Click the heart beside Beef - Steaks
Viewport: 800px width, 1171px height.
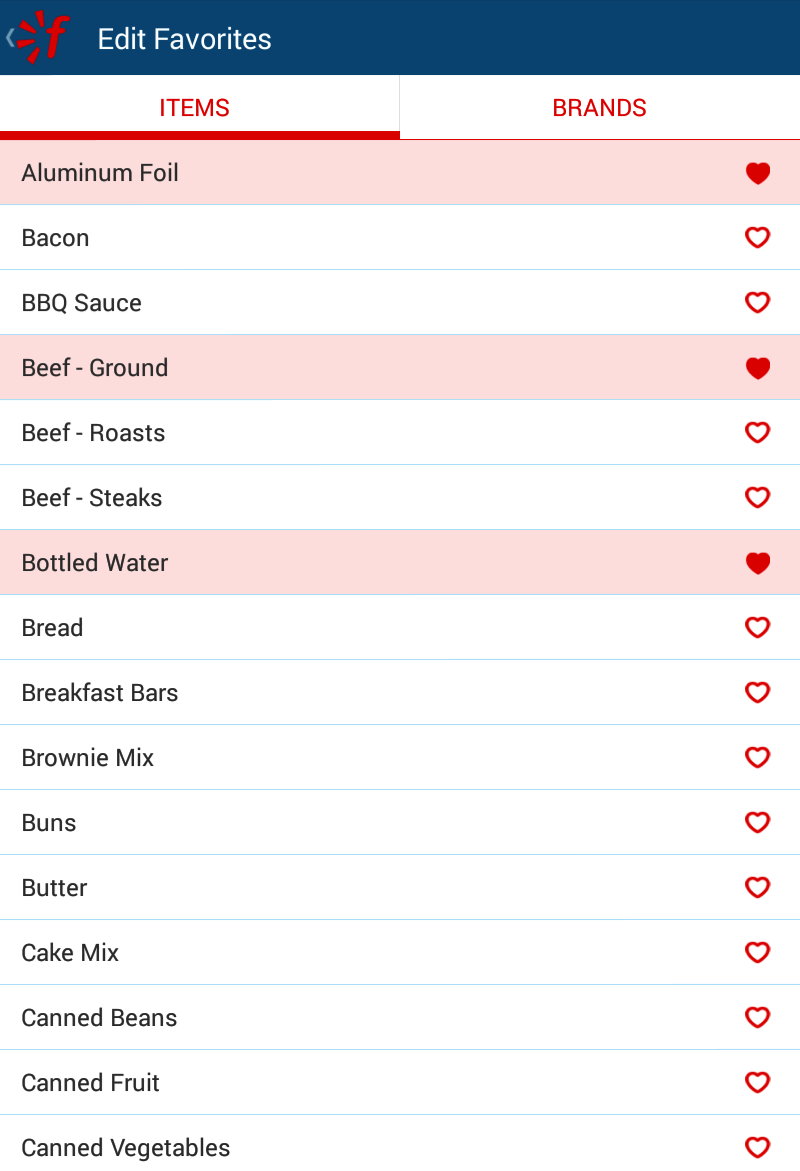click(758, 498)
